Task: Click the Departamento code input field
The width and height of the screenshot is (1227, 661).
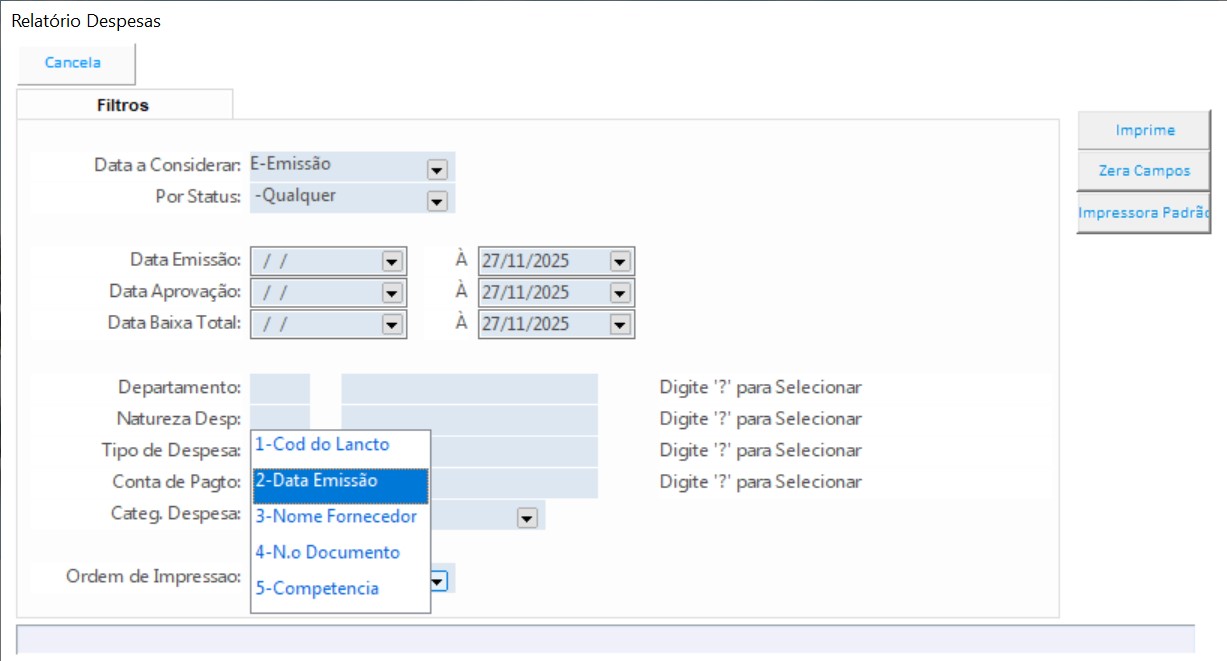Action: (280, 388)
